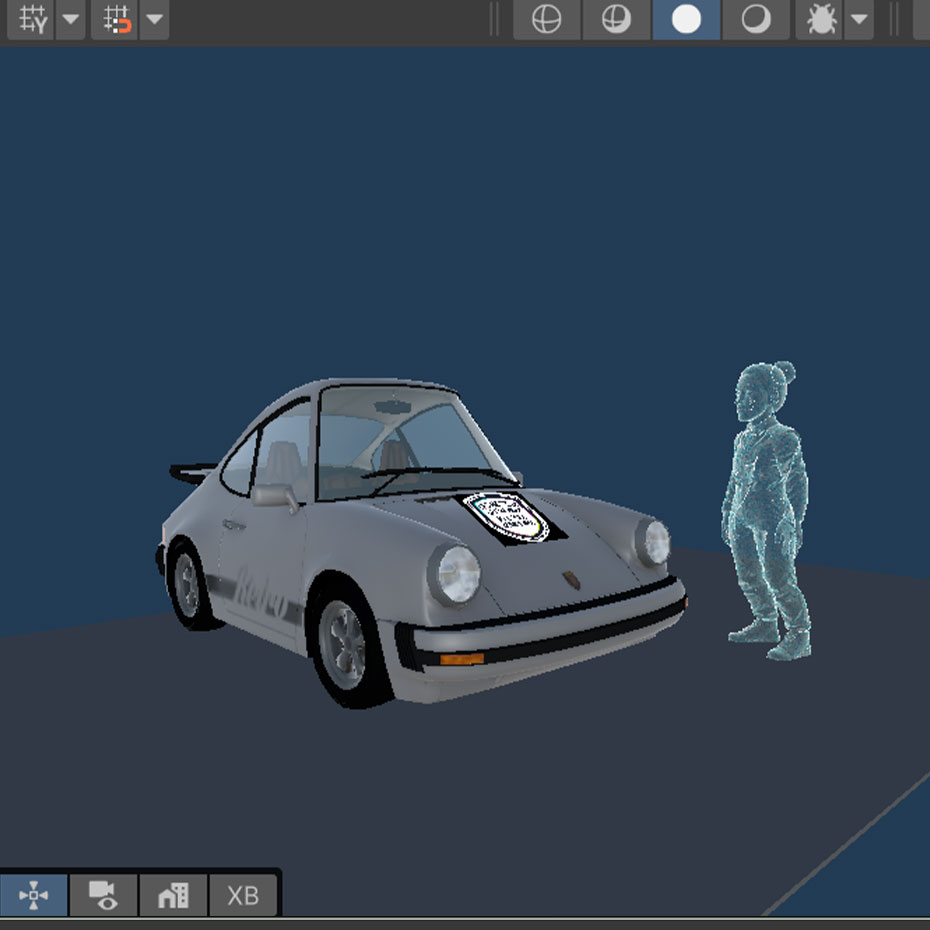
Task: Toggle the four-arrow navigation mode button
Action: click(x=34, y=895)
